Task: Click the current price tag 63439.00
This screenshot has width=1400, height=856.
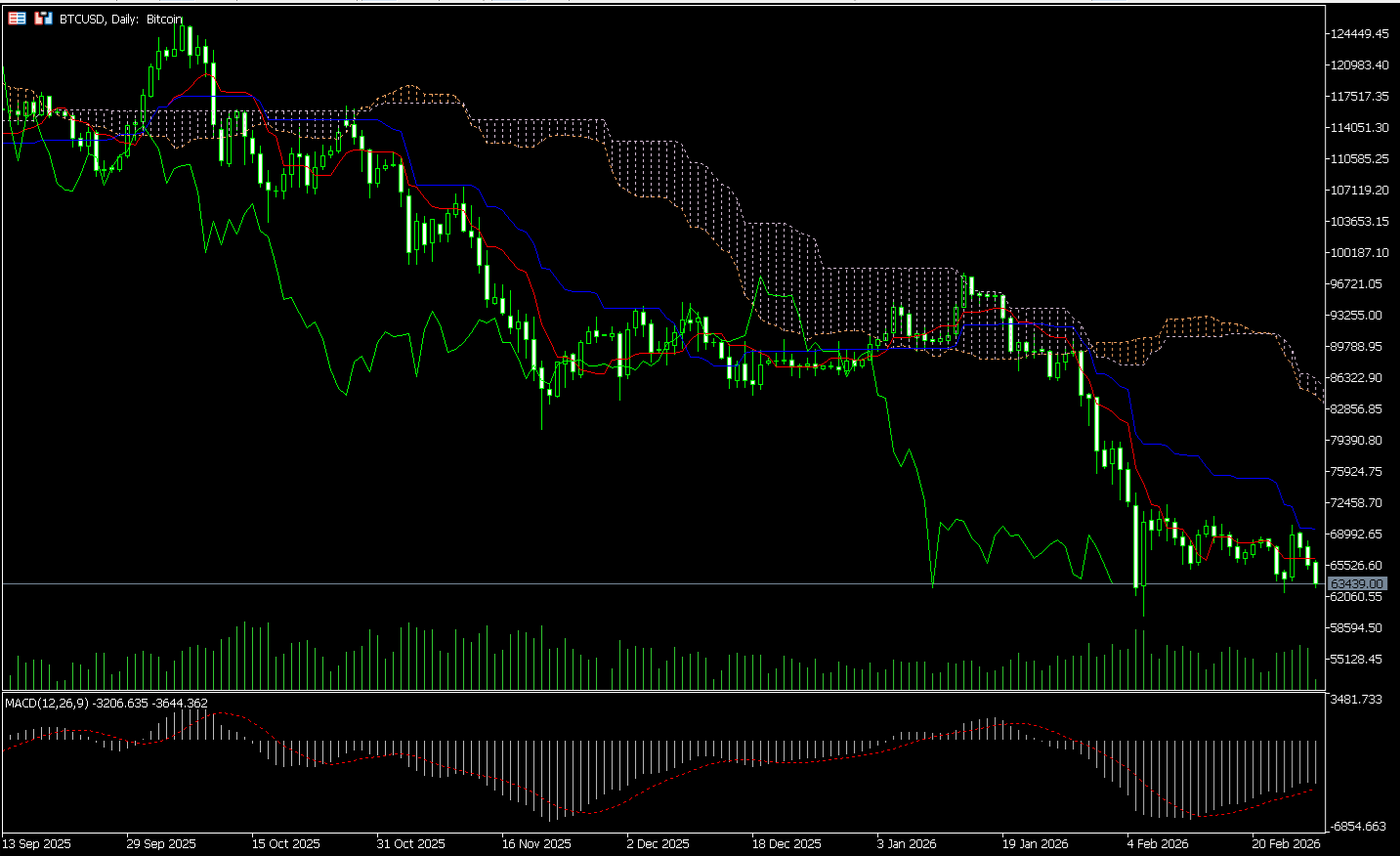Action: pyautogui.click(x=1357, y=583)
